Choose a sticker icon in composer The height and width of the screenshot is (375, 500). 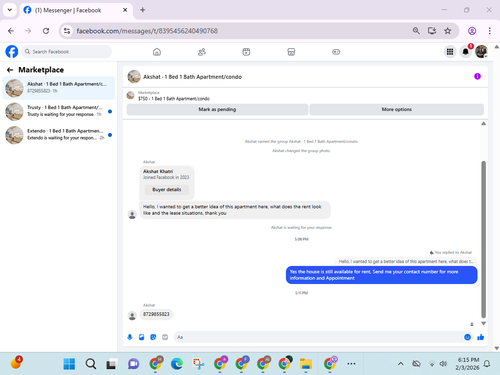[x=153, y=337]
